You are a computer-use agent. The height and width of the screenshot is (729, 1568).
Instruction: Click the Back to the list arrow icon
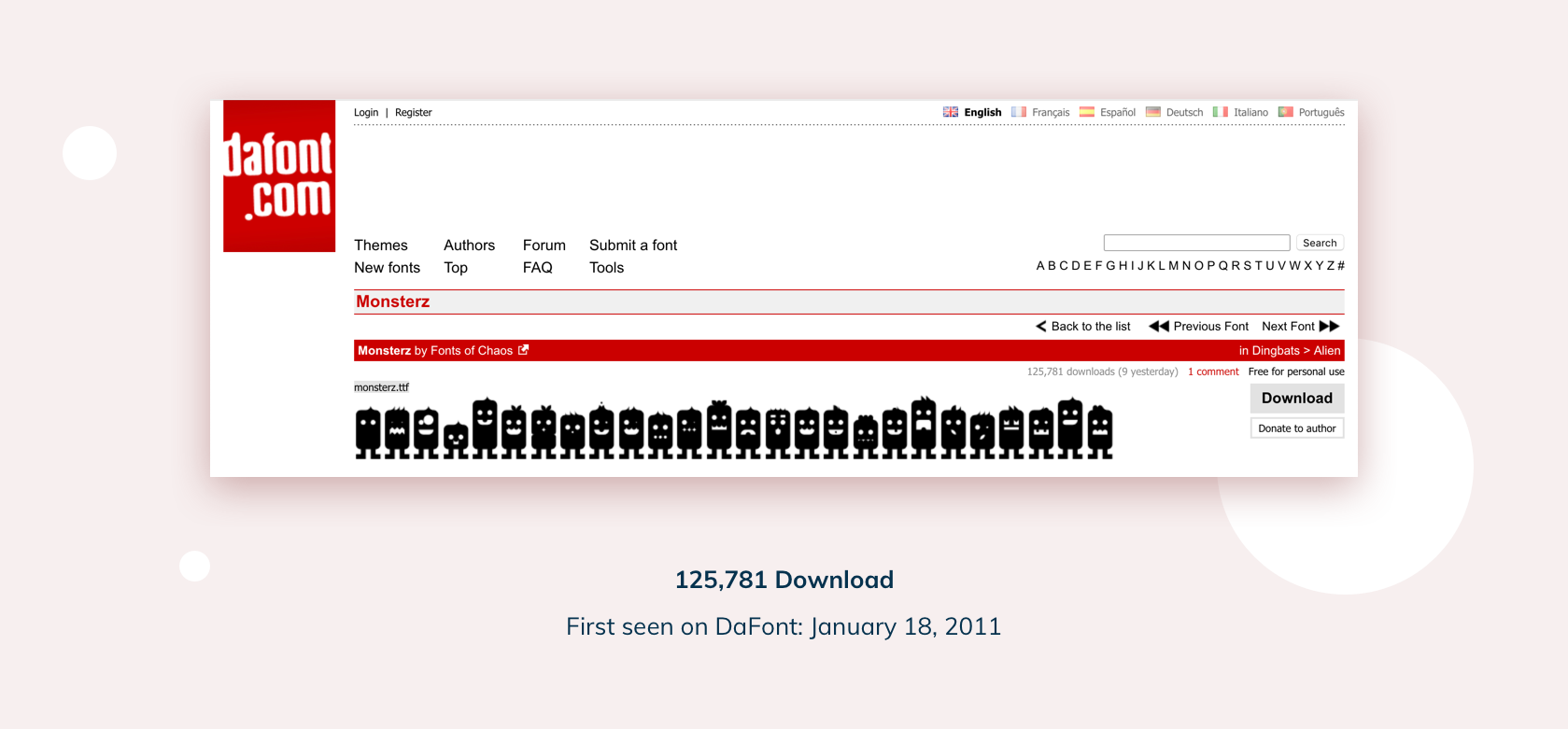point(1041,326)
